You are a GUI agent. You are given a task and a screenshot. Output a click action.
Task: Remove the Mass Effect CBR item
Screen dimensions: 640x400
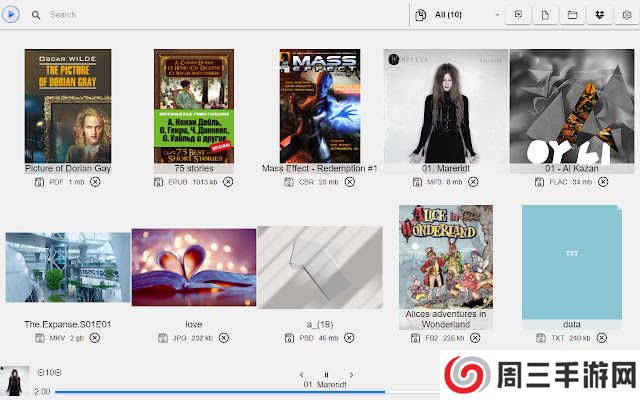[350, 182]
